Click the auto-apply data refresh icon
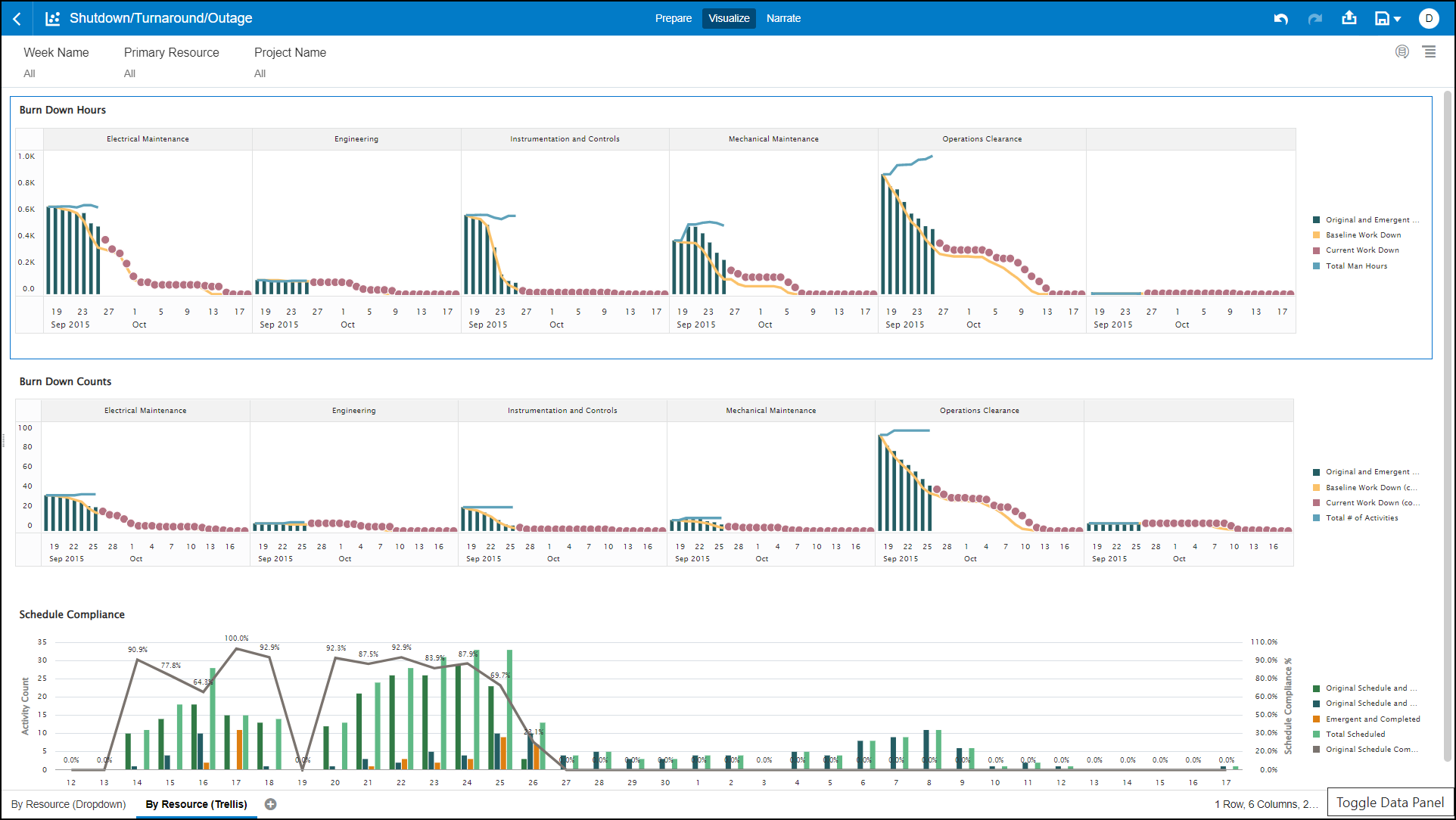The width and height of the screenshot is (1456, 820). point(1402,51)
